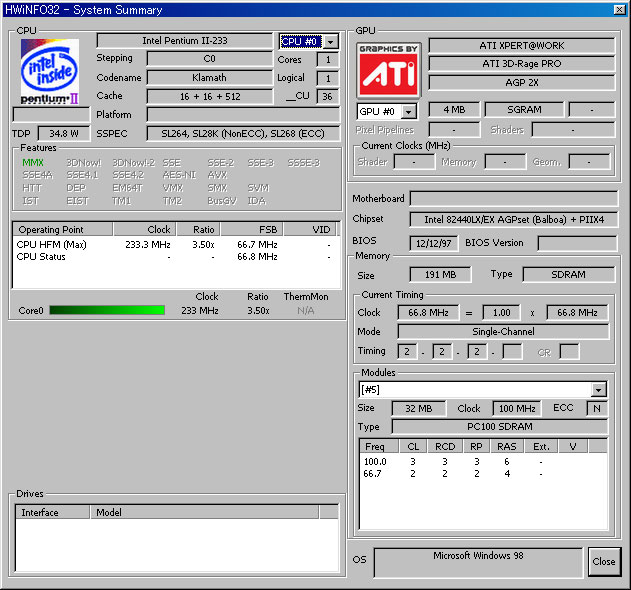Click the OS field Microsoft Windows 98
This screenshot has height=590, width=631.
tap(478, 562)
